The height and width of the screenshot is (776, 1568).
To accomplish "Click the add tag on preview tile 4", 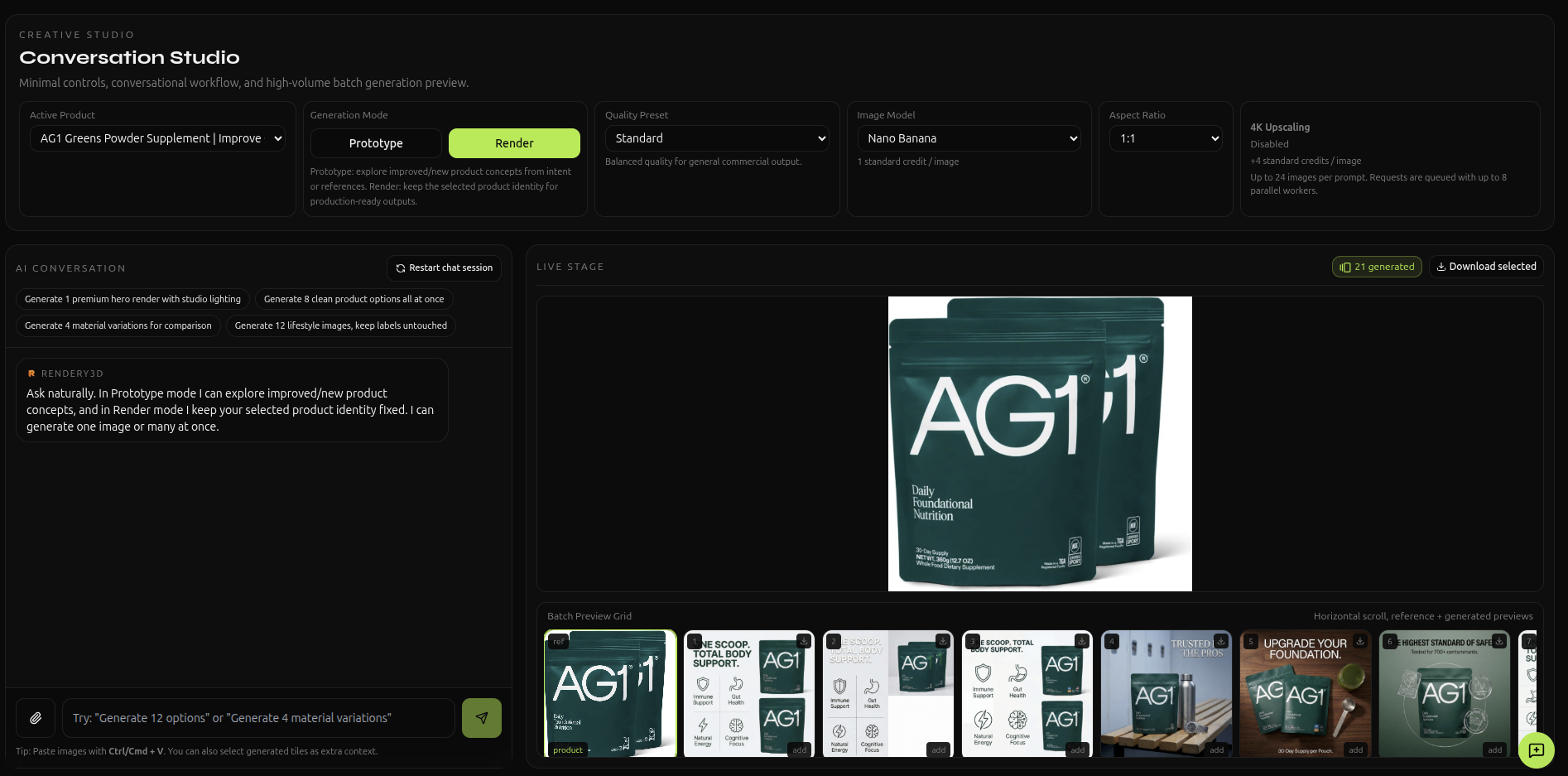I will (x=1217, y=749).
